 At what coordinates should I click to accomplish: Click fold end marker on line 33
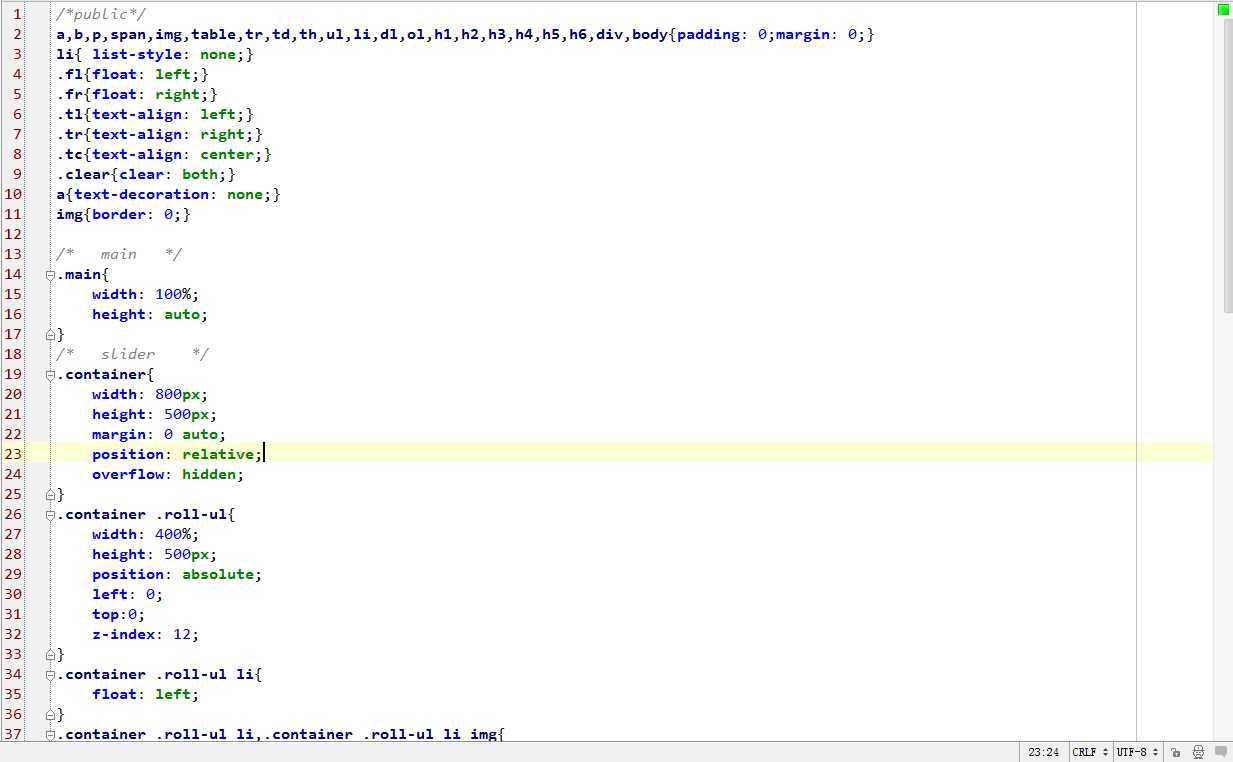tap(50, 654)
